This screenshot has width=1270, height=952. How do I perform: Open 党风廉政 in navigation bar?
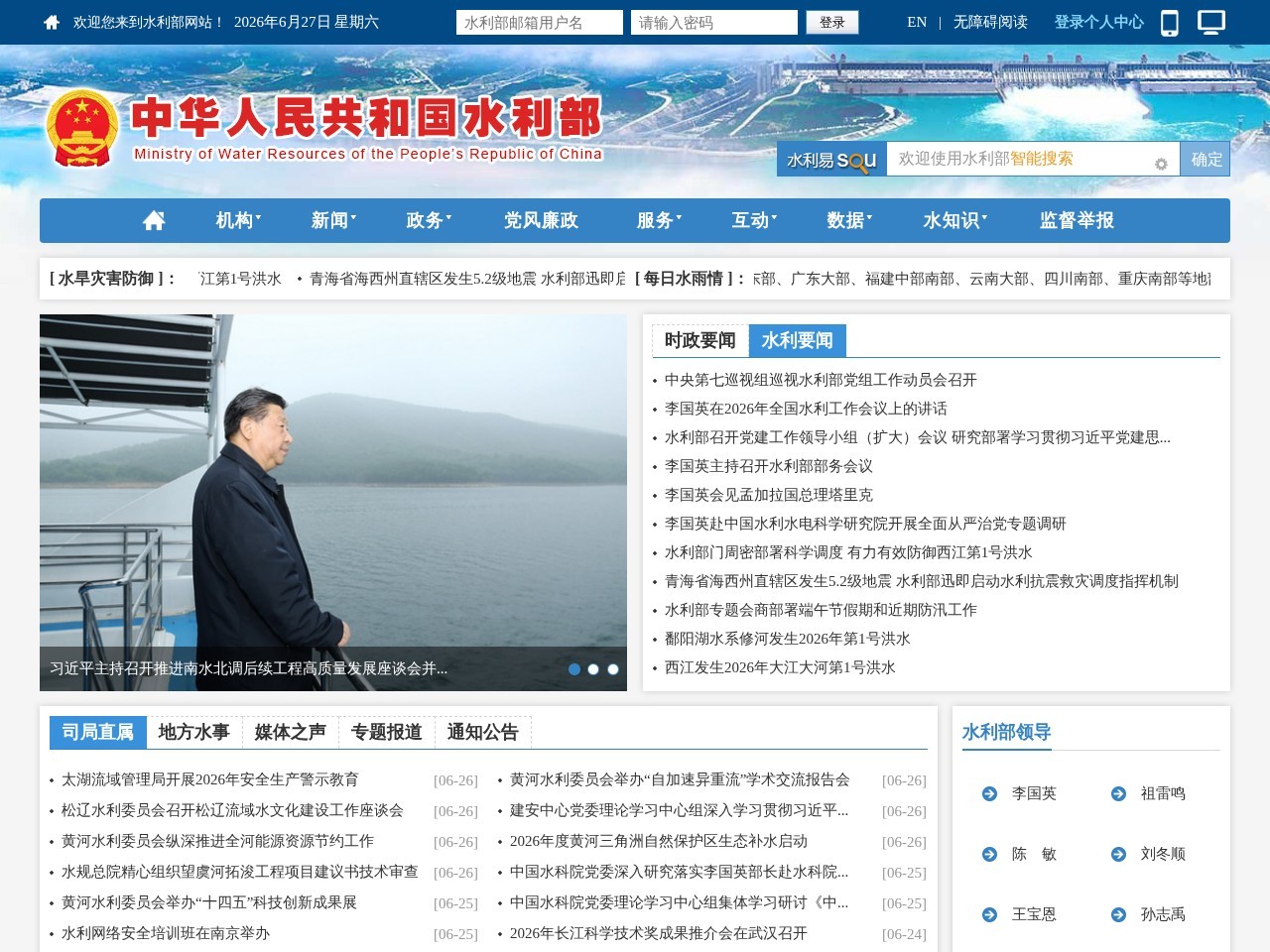(541, 220)
